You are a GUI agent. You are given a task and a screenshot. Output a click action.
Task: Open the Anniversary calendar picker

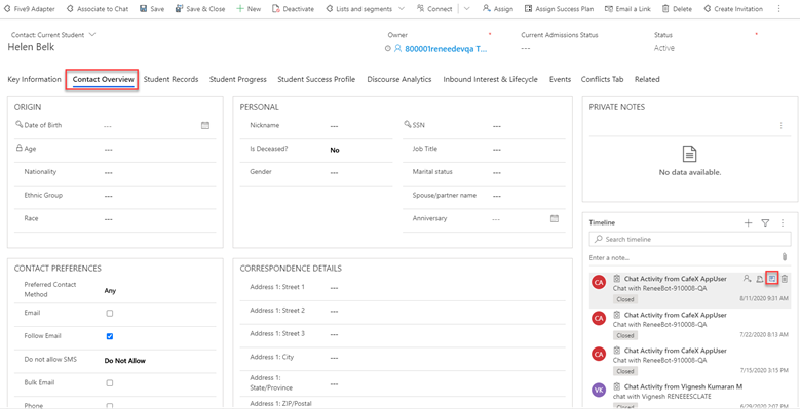pyautogui.click(x=554, y=218)
